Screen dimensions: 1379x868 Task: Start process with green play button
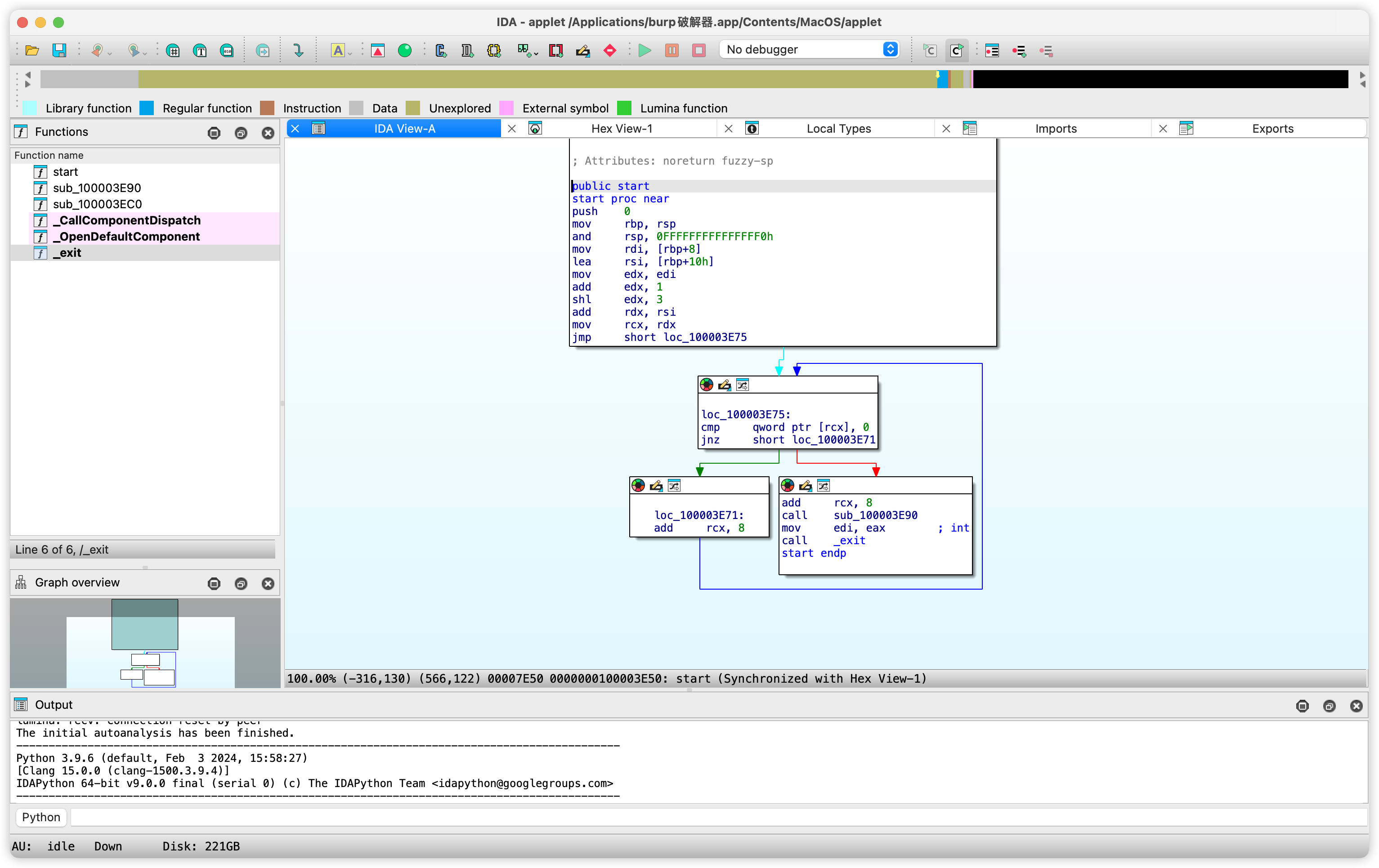click(x=645, y=50)
